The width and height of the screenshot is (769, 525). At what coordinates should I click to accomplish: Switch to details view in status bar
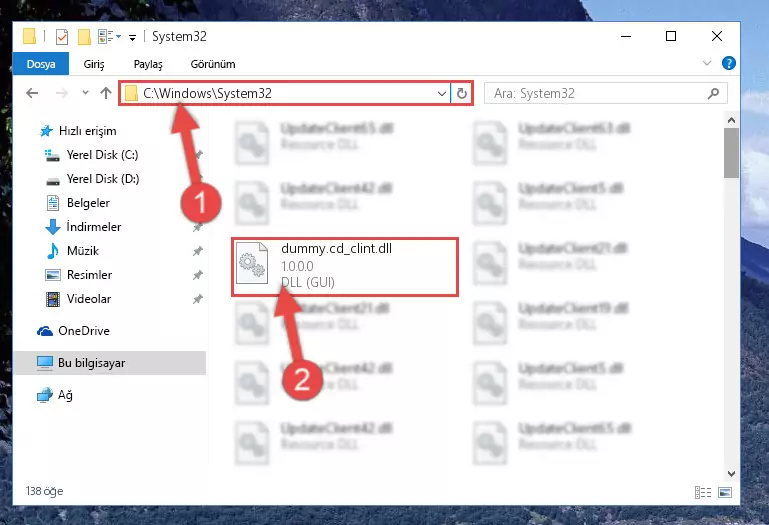pyautogui.click(x=702, y=492)
